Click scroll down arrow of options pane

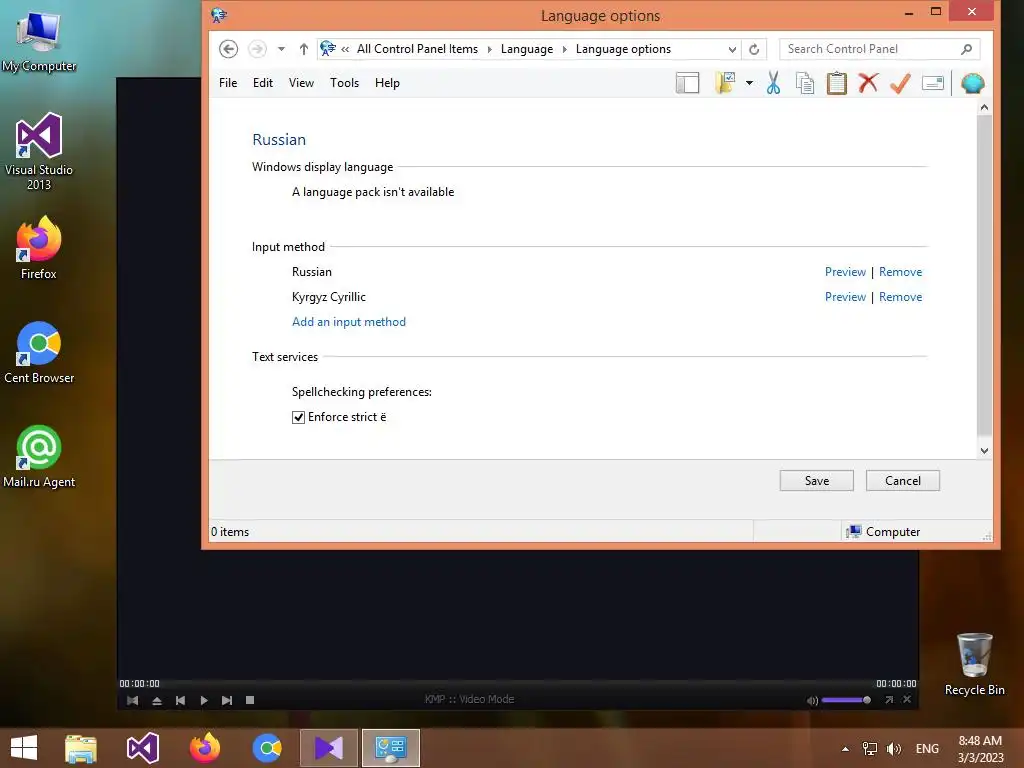984,451
